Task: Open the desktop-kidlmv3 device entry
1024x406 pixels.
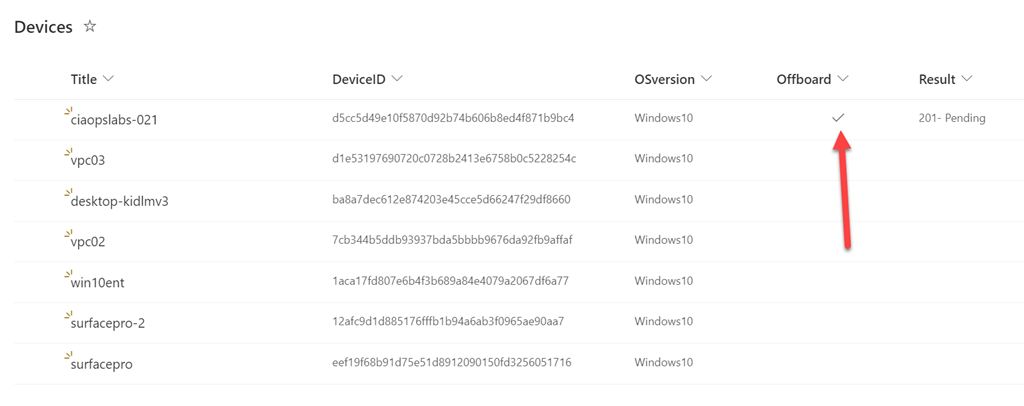Action: click(119, 201)
